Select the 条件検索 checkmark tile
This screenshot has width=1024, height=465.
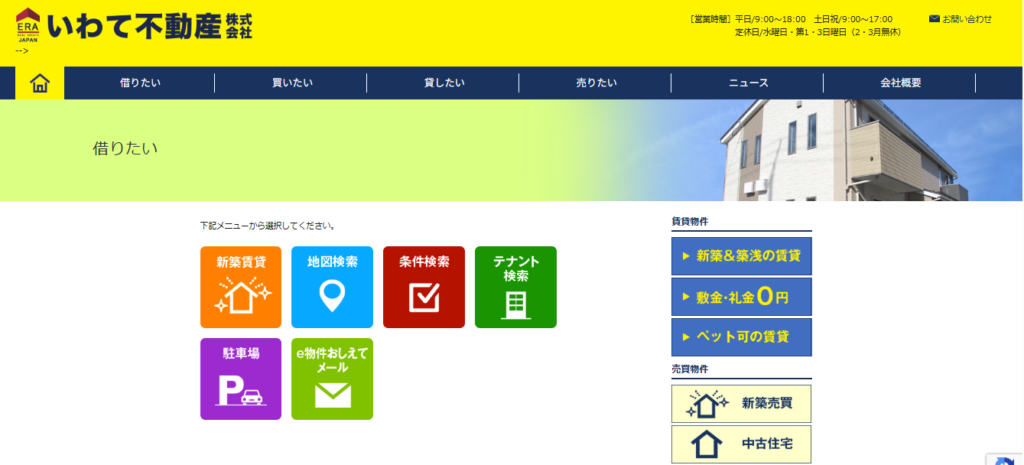(424, 287)
